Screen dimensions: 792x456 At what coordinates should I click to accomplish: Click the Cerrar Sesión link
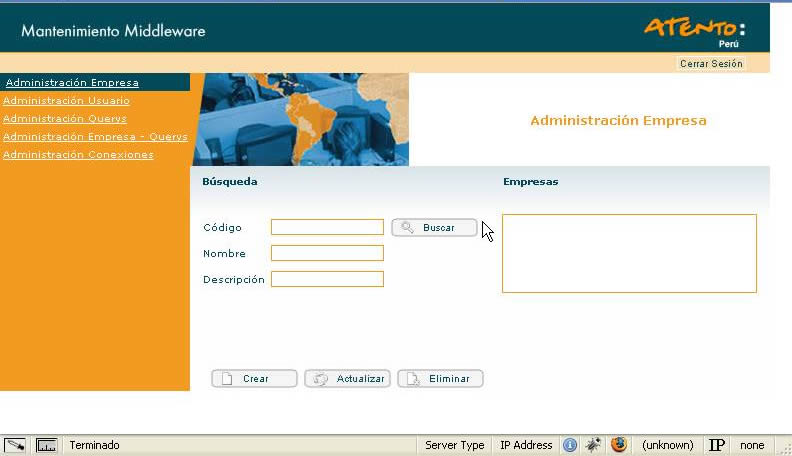711,64
